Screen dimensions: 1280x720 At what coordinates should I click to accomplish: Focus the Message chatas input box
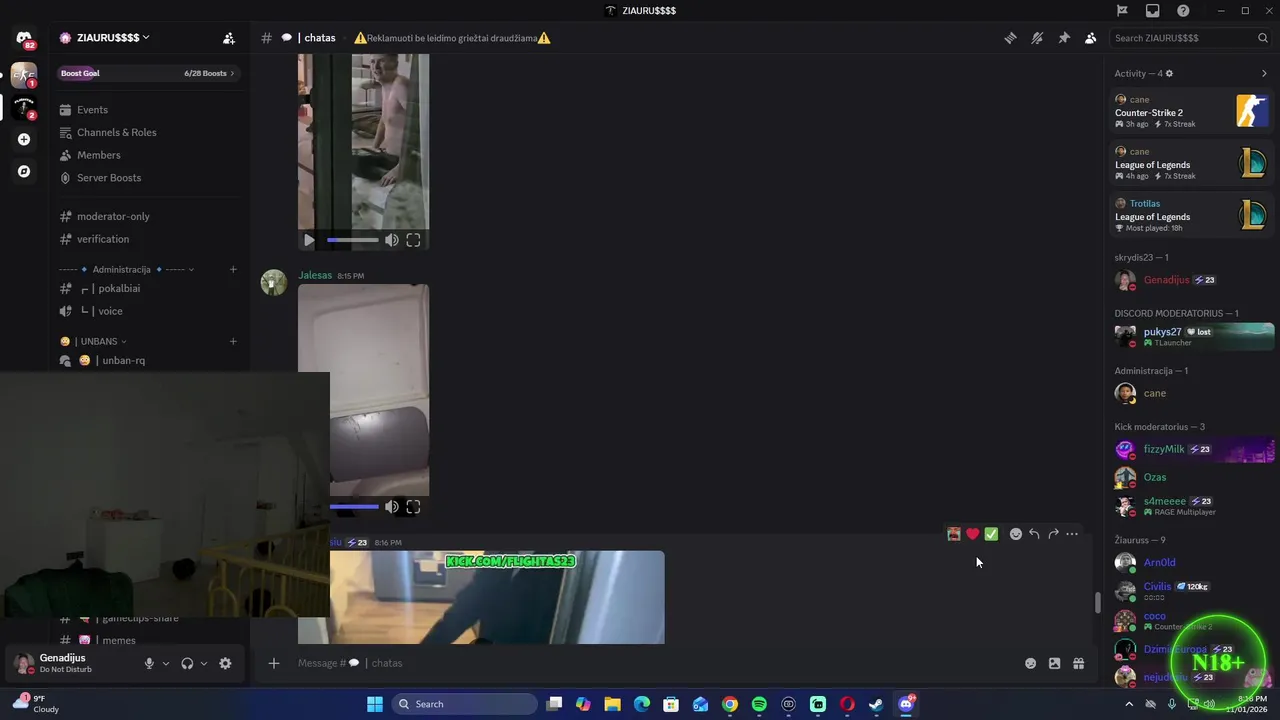[655, 663]
